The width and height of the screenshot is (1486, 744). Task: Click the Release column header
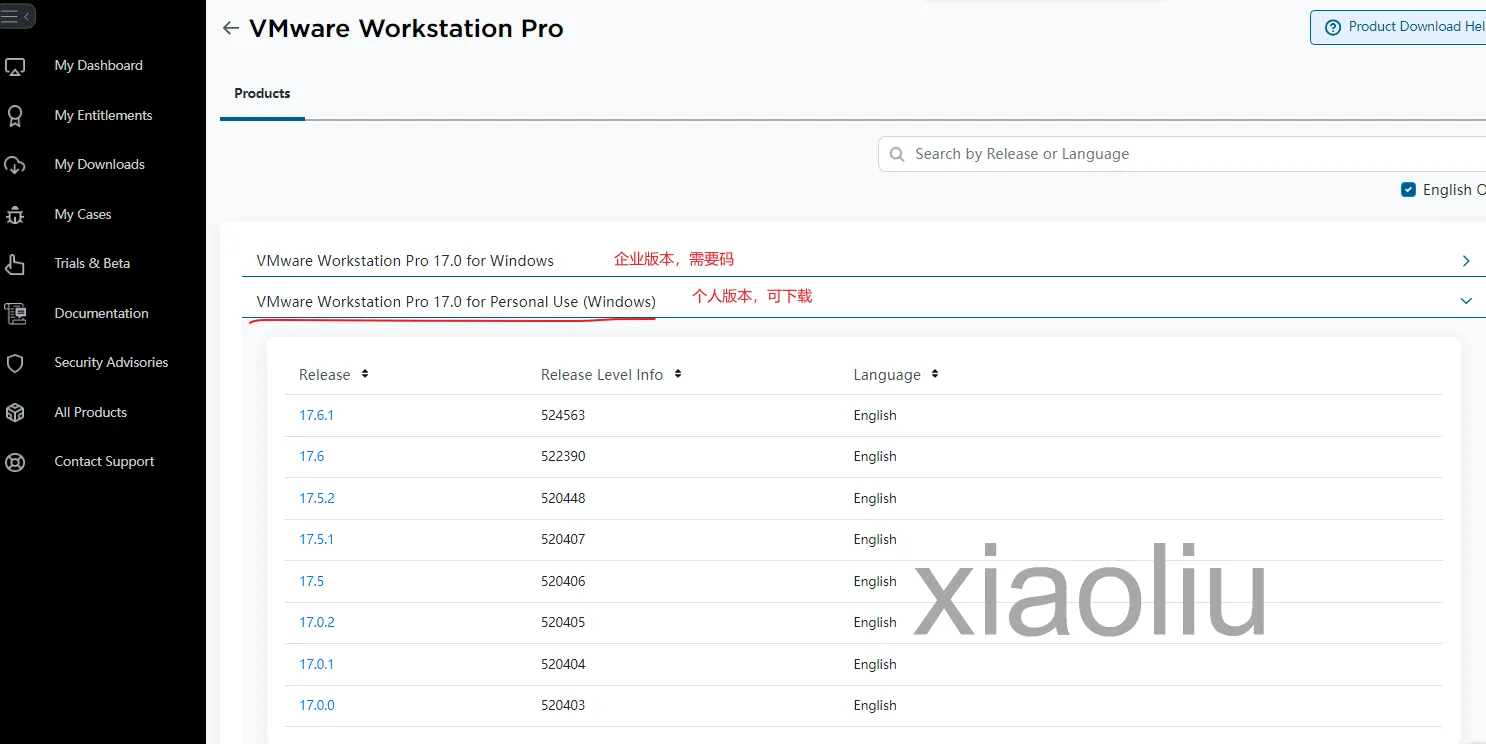pos(325,375)
